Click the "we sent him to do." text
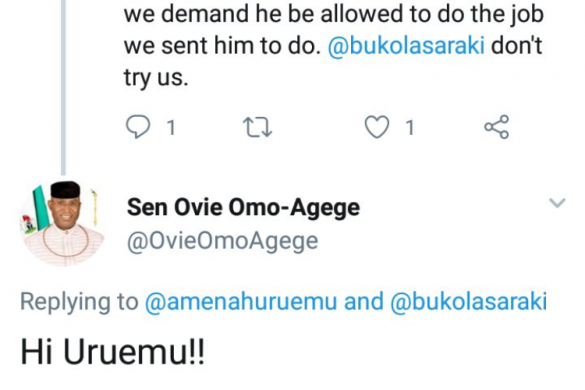This screenshot has height=390, width=585. click(x=222, y=46)
